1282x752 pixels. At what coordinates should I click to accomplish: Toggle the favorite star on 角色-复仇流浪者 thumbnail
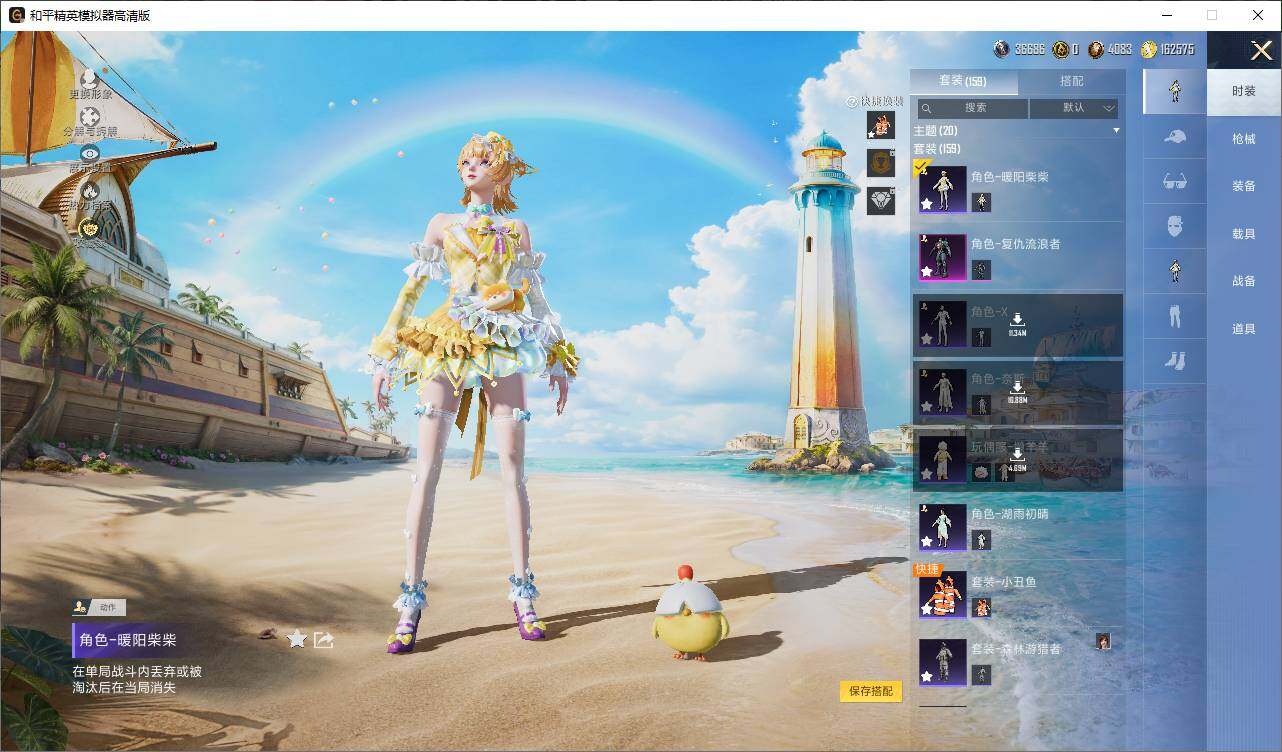tap(927, 272)
